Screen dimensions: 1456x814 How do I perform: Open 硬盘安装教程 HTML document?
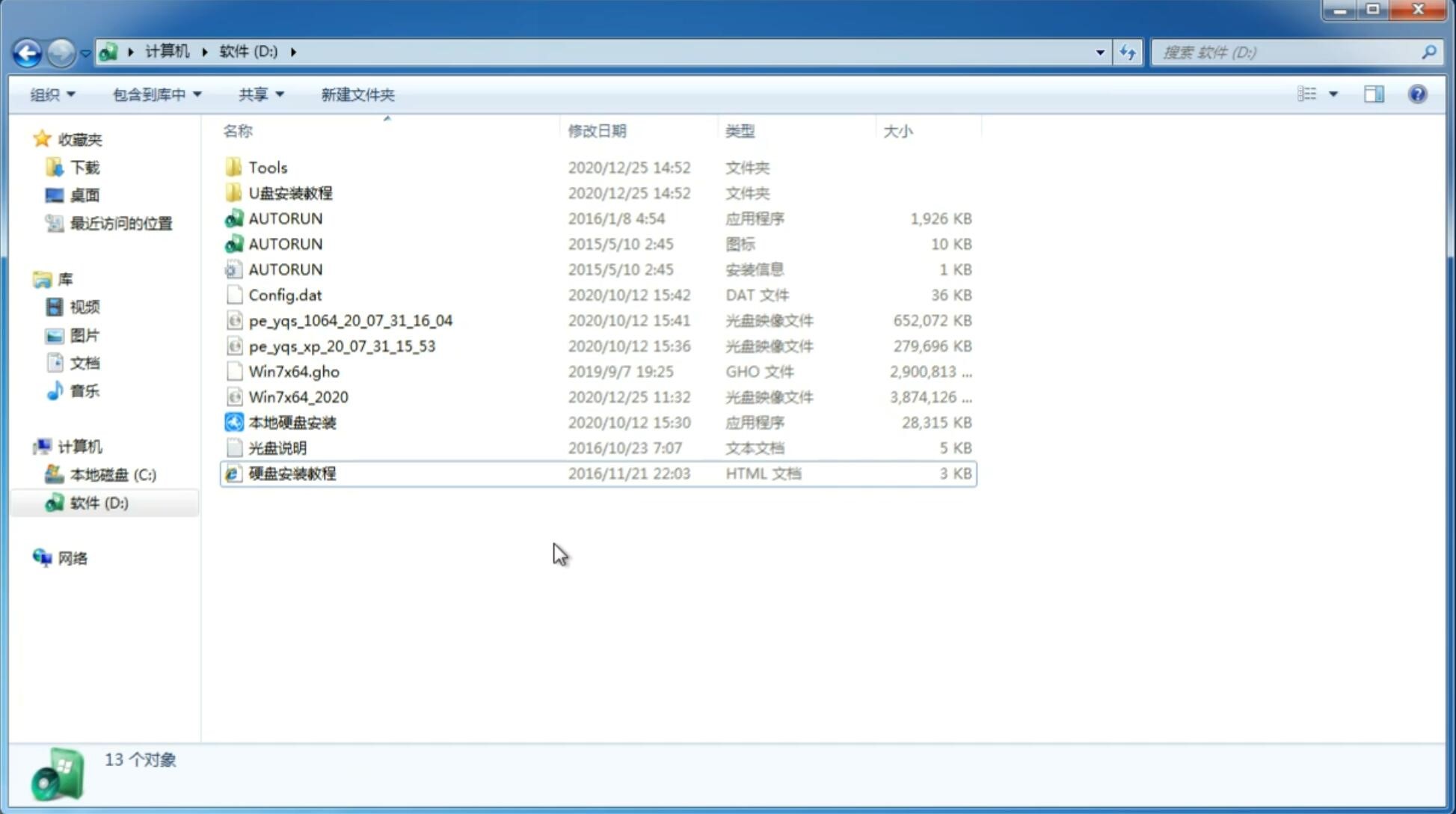pos(292,473)
